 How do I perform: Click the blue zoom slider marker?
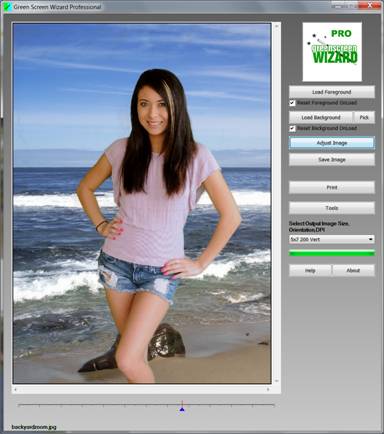pos(182,409)
